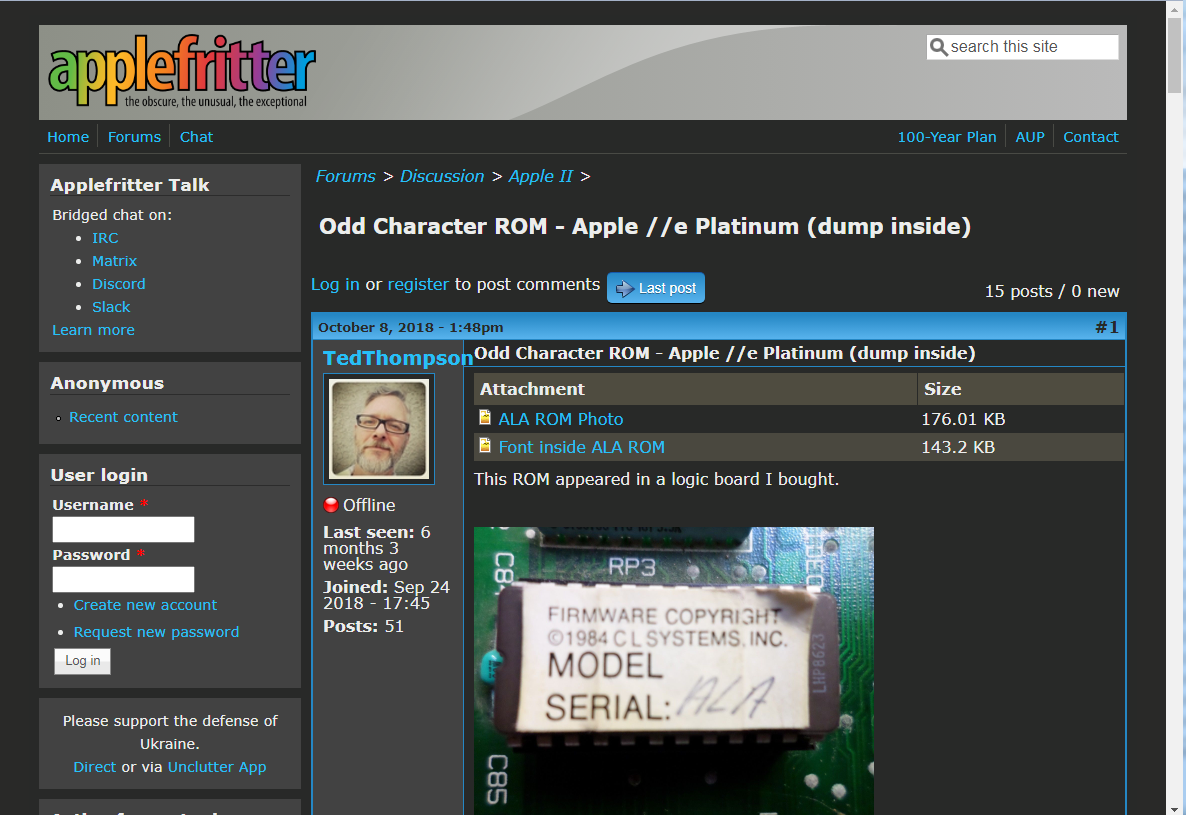Screen dimensions: 1186x815
Task: Click the scrollbar up arrow
Action: click(1174, 8)
